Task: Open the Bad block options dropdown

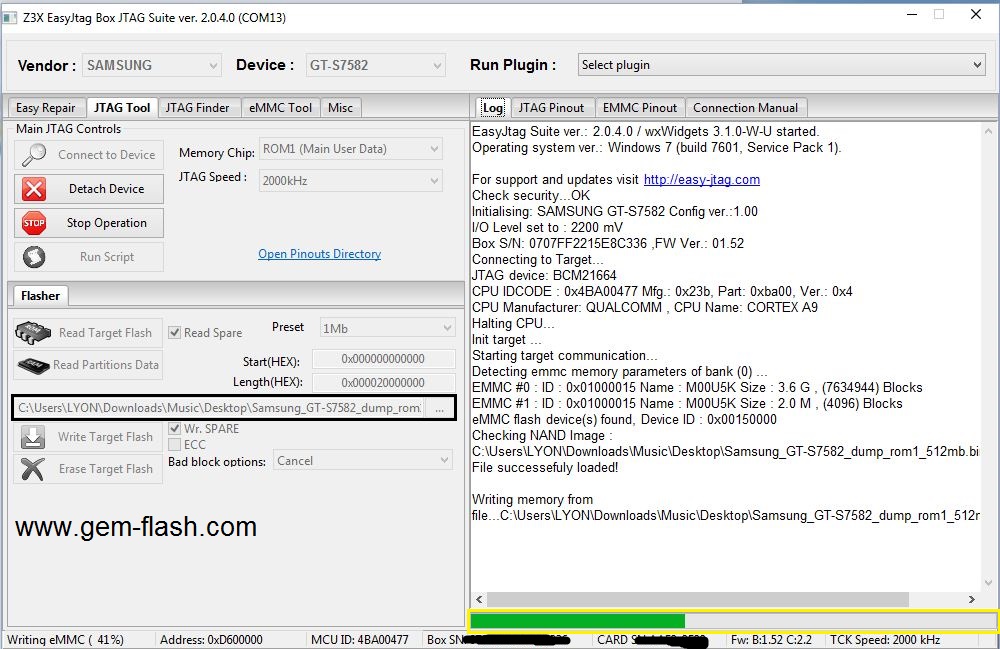Action: tap(363, 460)
